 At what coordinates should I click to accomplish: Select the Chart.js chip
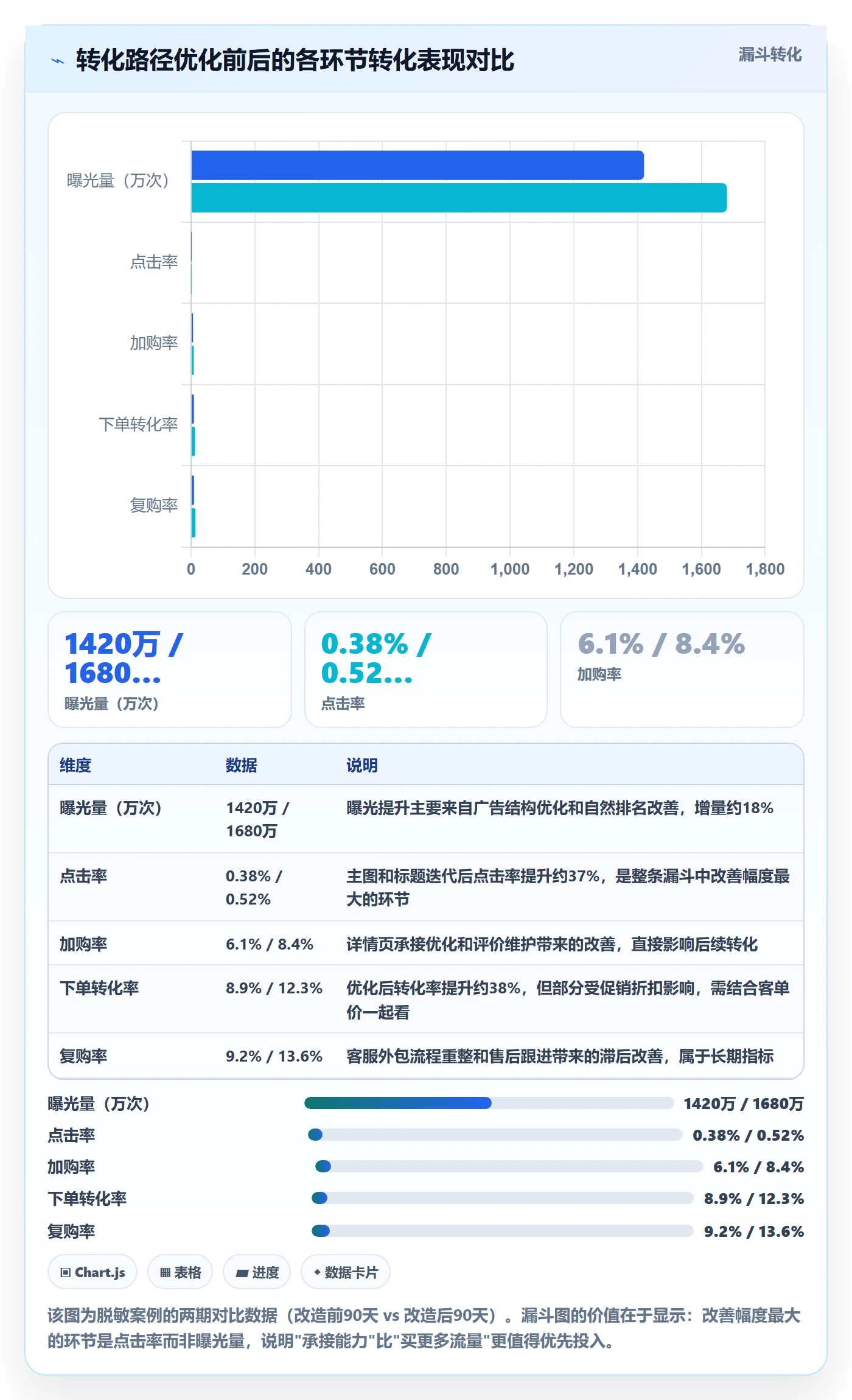(x=93, y=1272)
